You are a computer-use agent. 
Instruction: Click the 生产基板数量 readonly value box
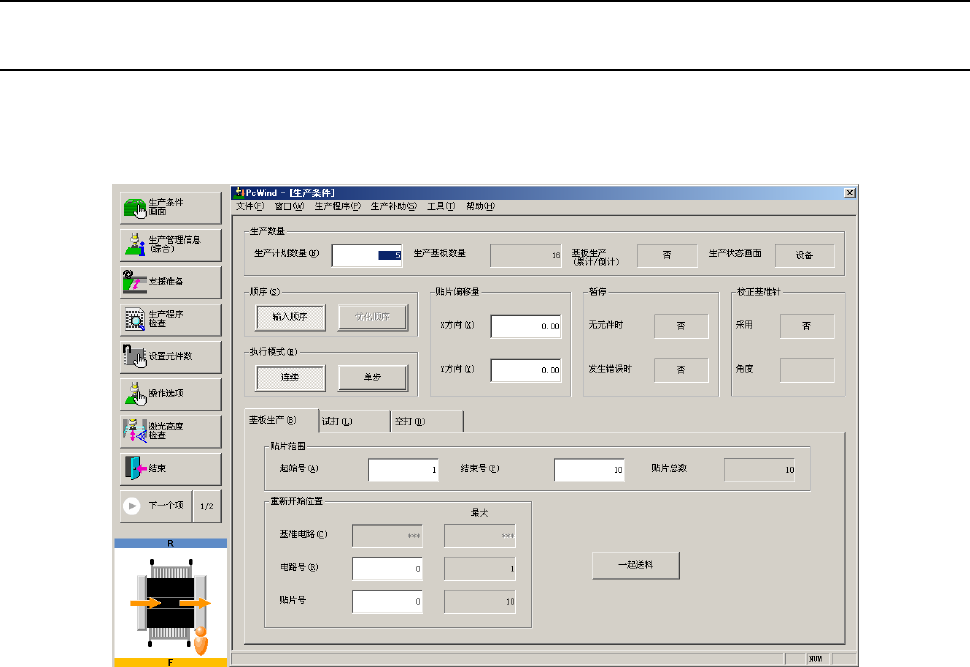pos(526,256)
